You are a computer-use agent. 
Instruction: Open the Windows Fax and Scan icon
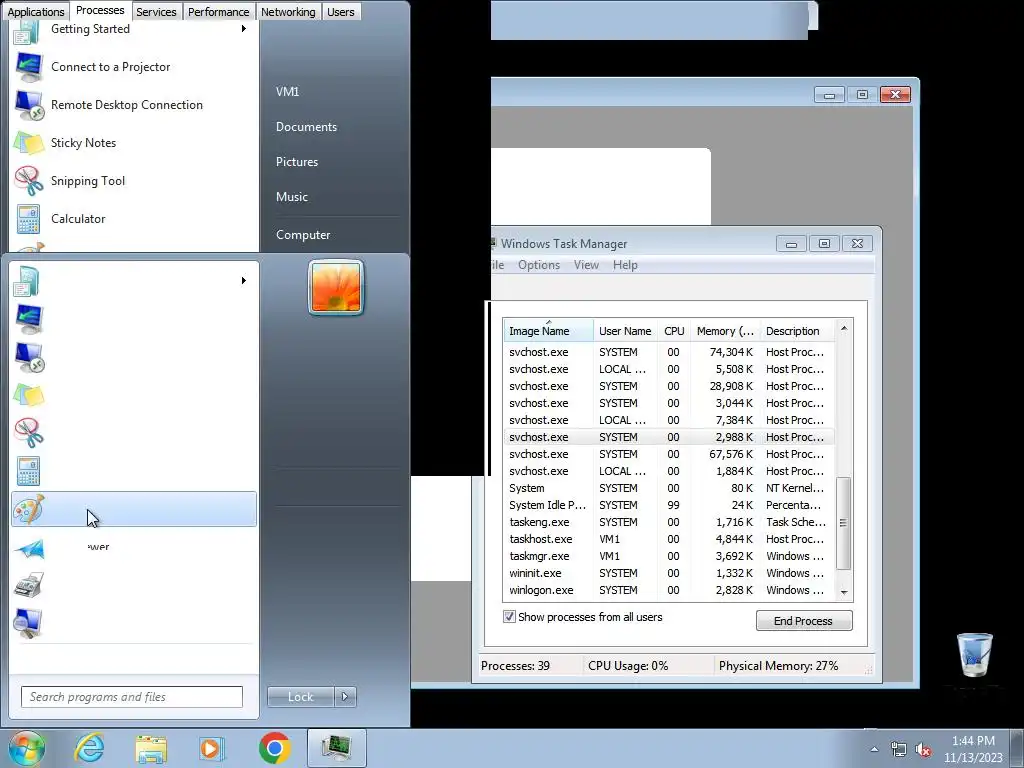[x=29, y=585]
